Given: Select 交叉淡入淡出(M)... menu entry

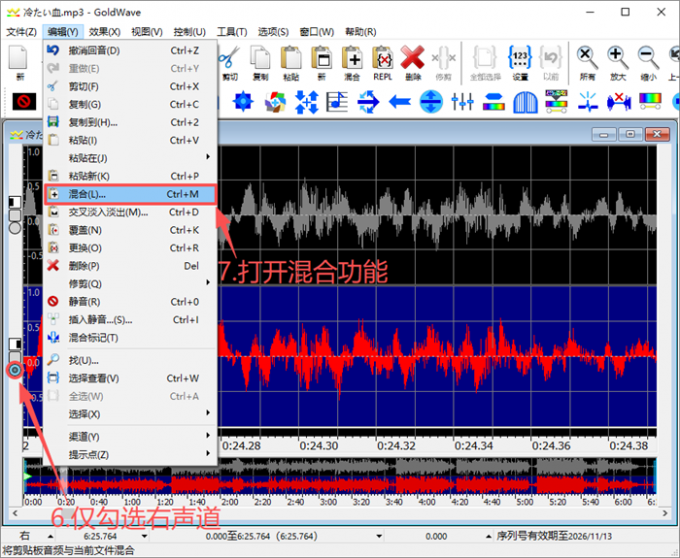Looking at the screenshot, I should [x=130, y=212].
